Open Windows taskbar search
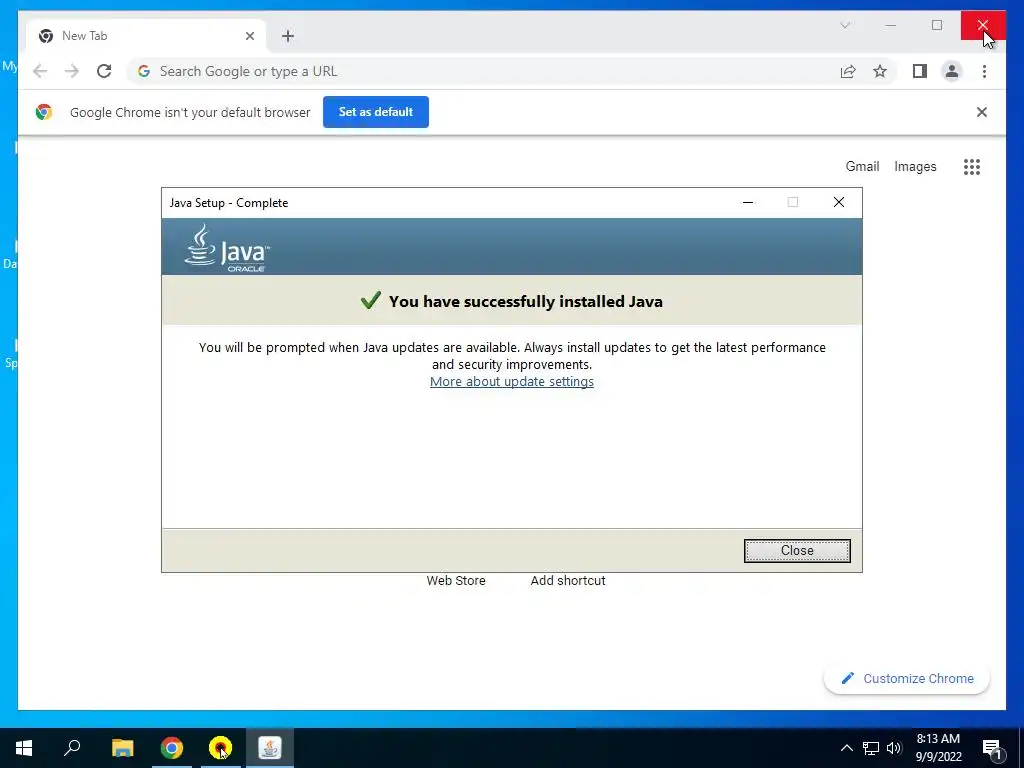The width and height of the screenshot is (1024, 768). pyautogui.click(x=72, y=748)
